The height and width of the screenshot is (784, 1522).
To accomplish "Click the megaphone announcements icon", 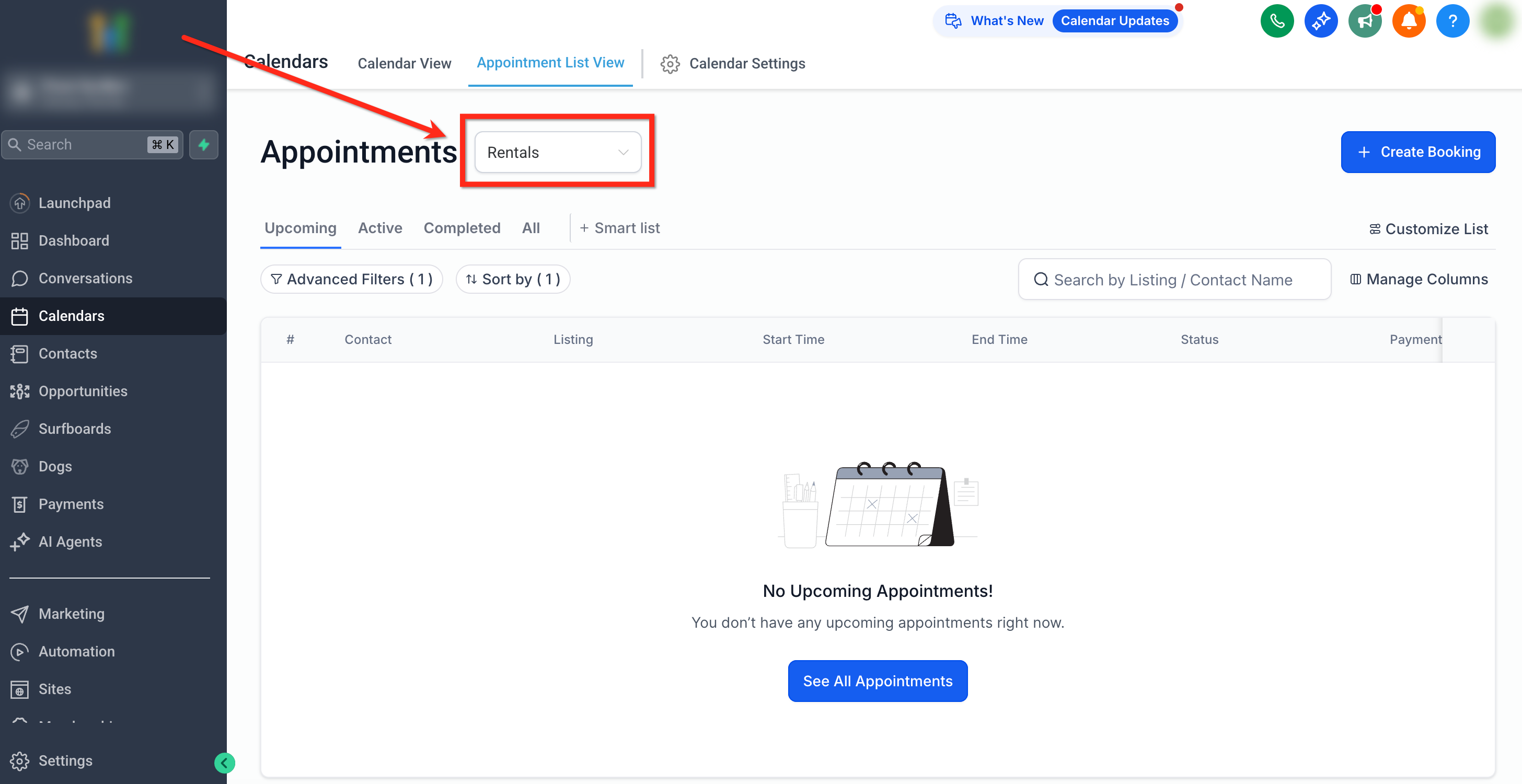I will tap(1364, 21).
